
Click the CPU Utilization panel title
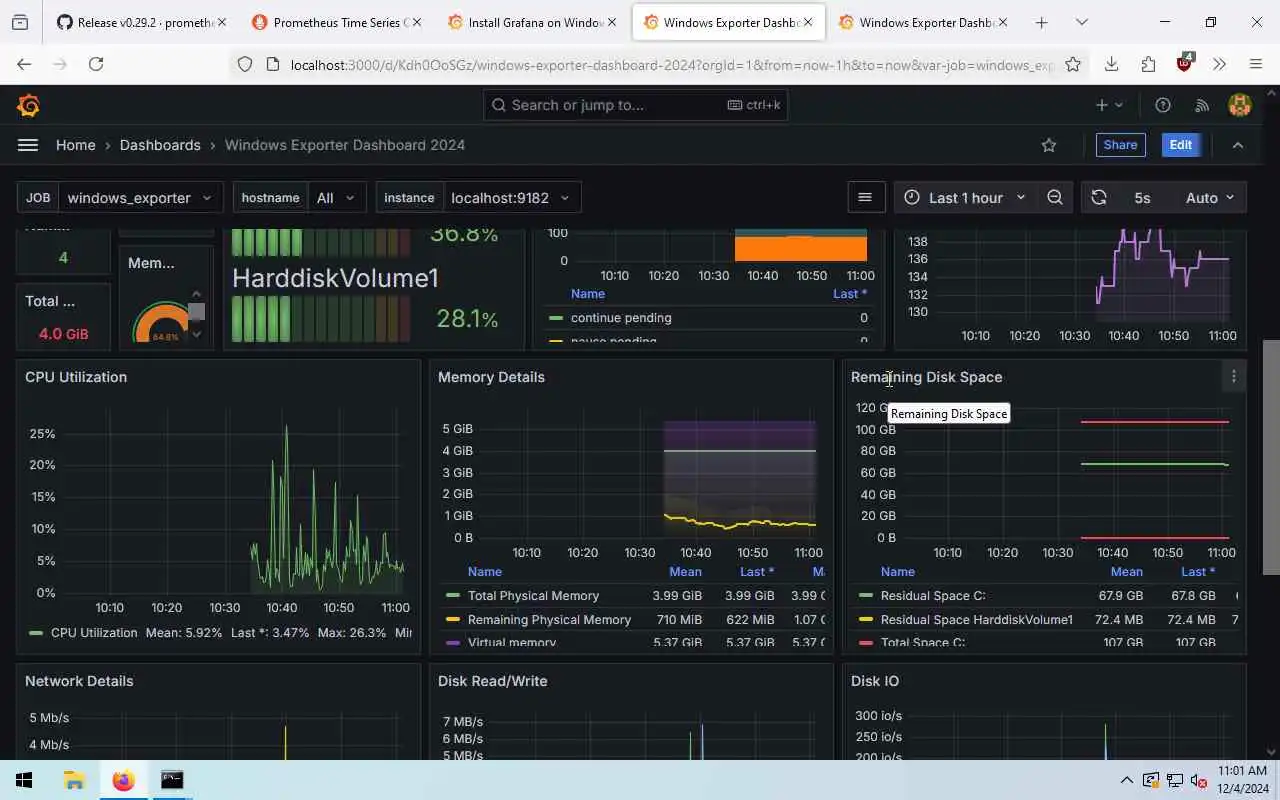coord(76,377)
